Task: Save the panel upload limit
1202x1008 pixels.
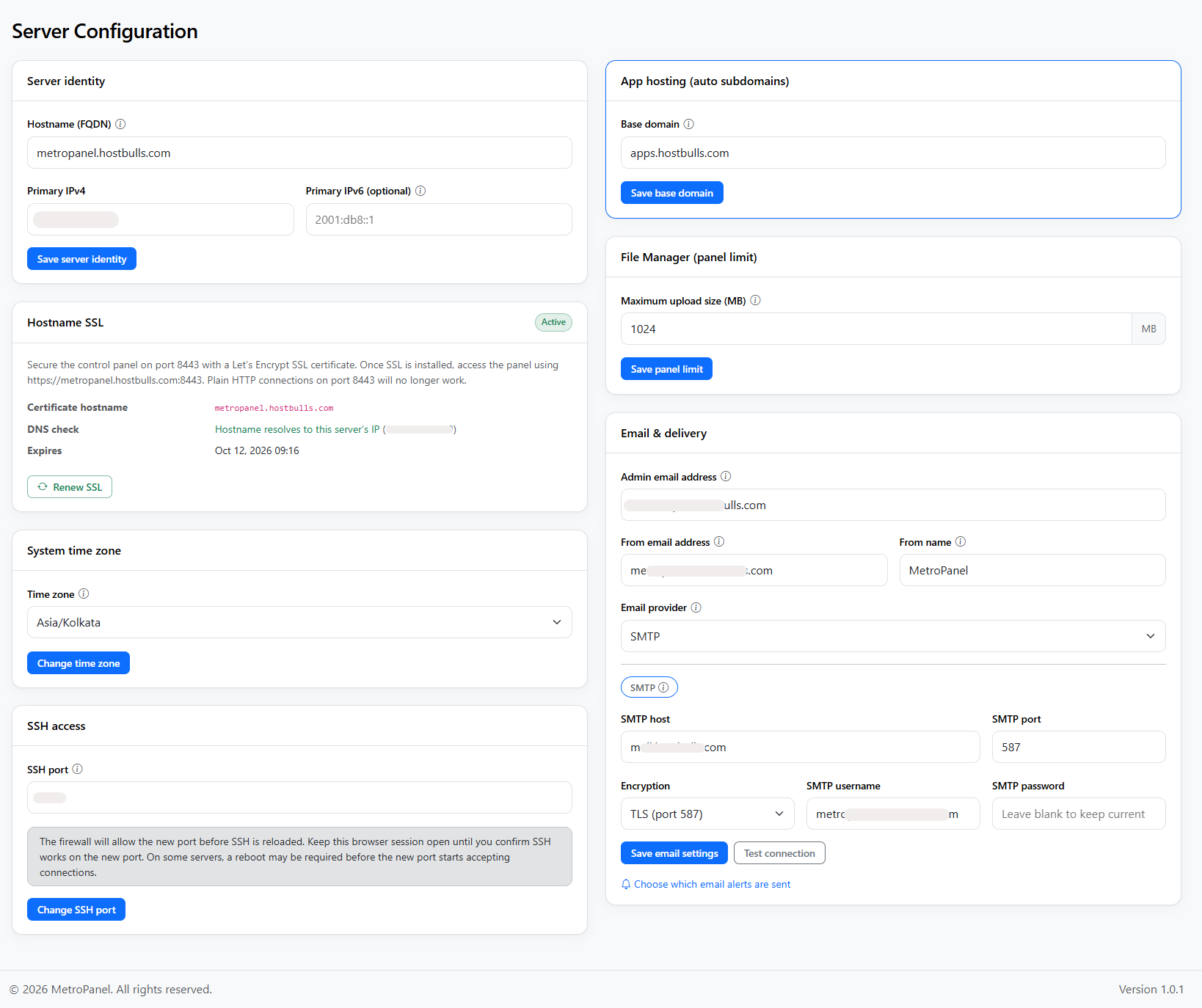Action: point(666,369)
